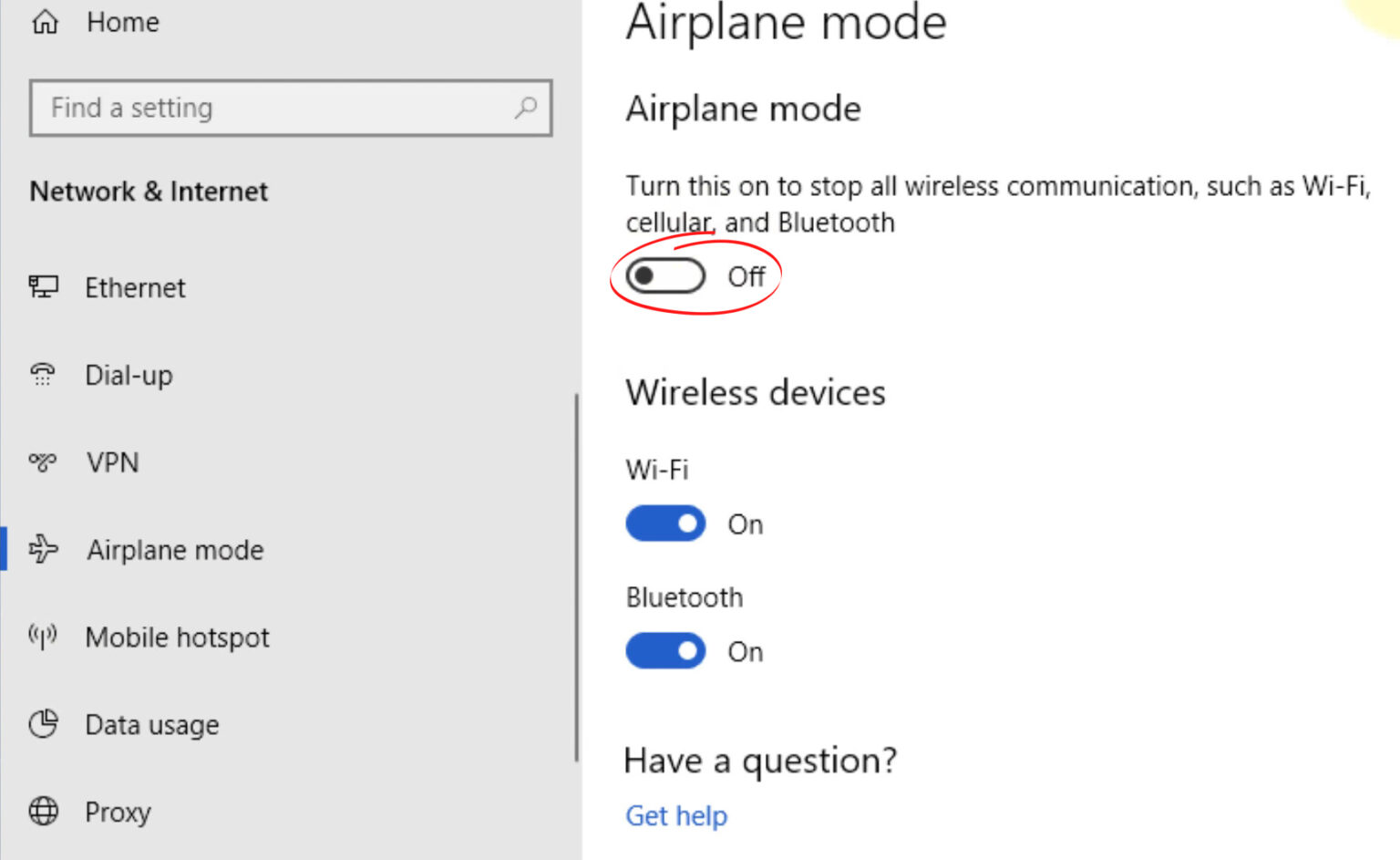Select the Ethernet adapter icon

pos(44,287)
